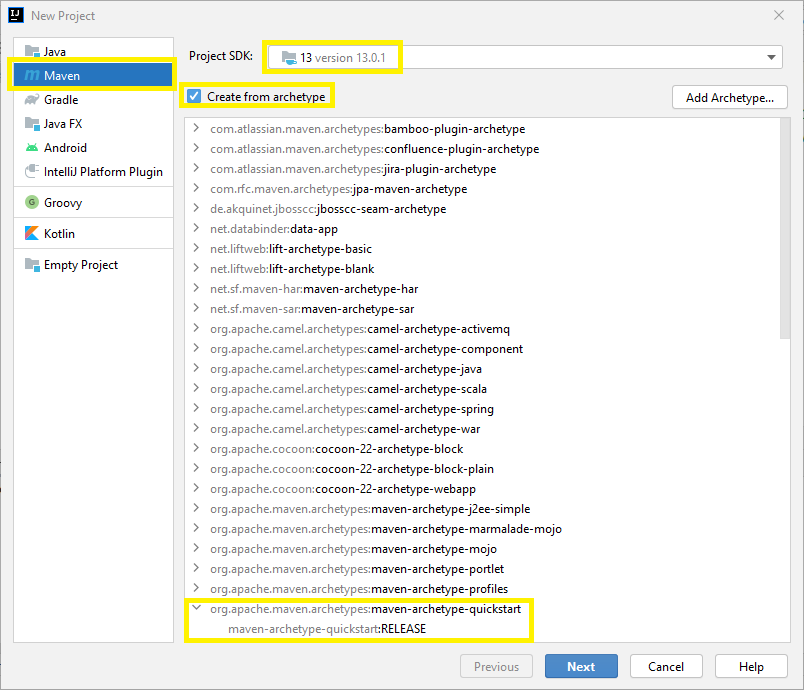The image size is (804, 690).
Task: Select maven-archetype-portlet archetype
Action: 357,569
